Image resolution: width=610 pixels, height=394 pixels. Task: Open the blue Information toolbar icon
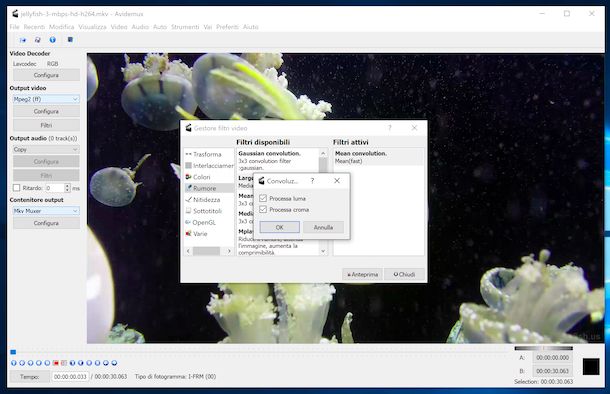pyautogui.click(x=53, y=40)
